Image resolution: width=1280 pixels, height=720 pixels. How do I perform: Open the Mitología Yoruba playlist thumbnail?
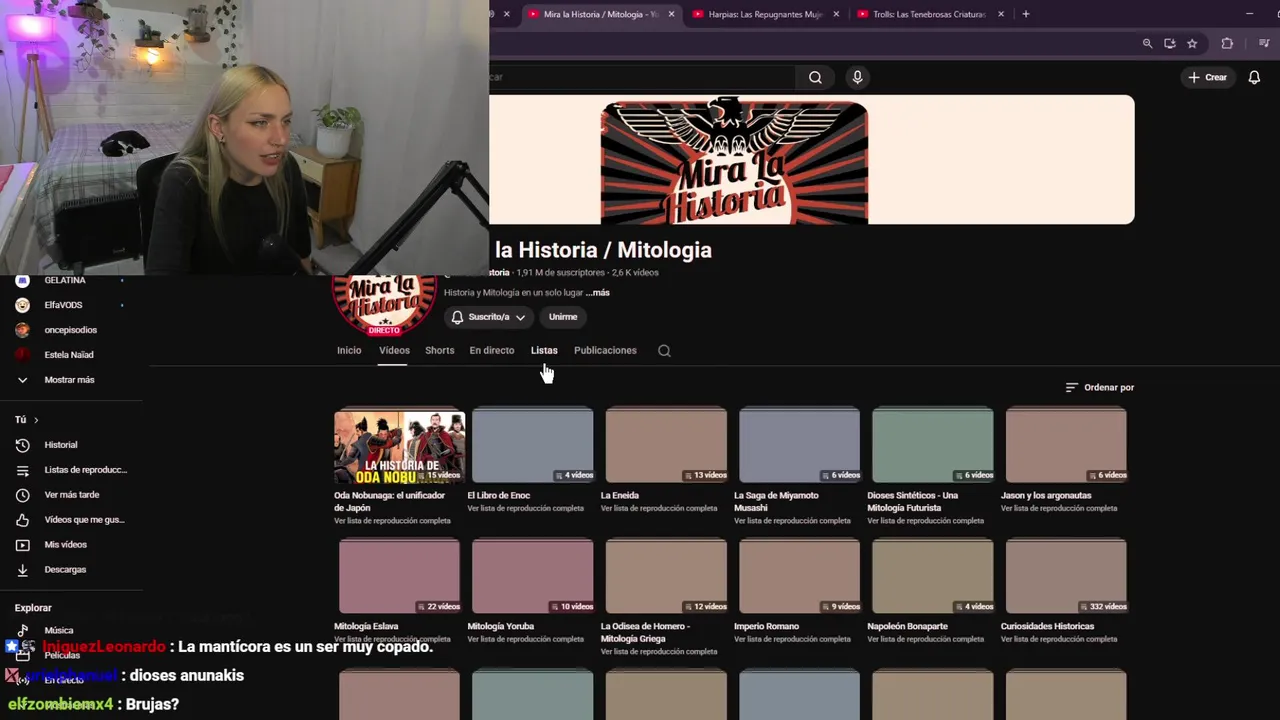pyautogui.click(x=532, y=576)
